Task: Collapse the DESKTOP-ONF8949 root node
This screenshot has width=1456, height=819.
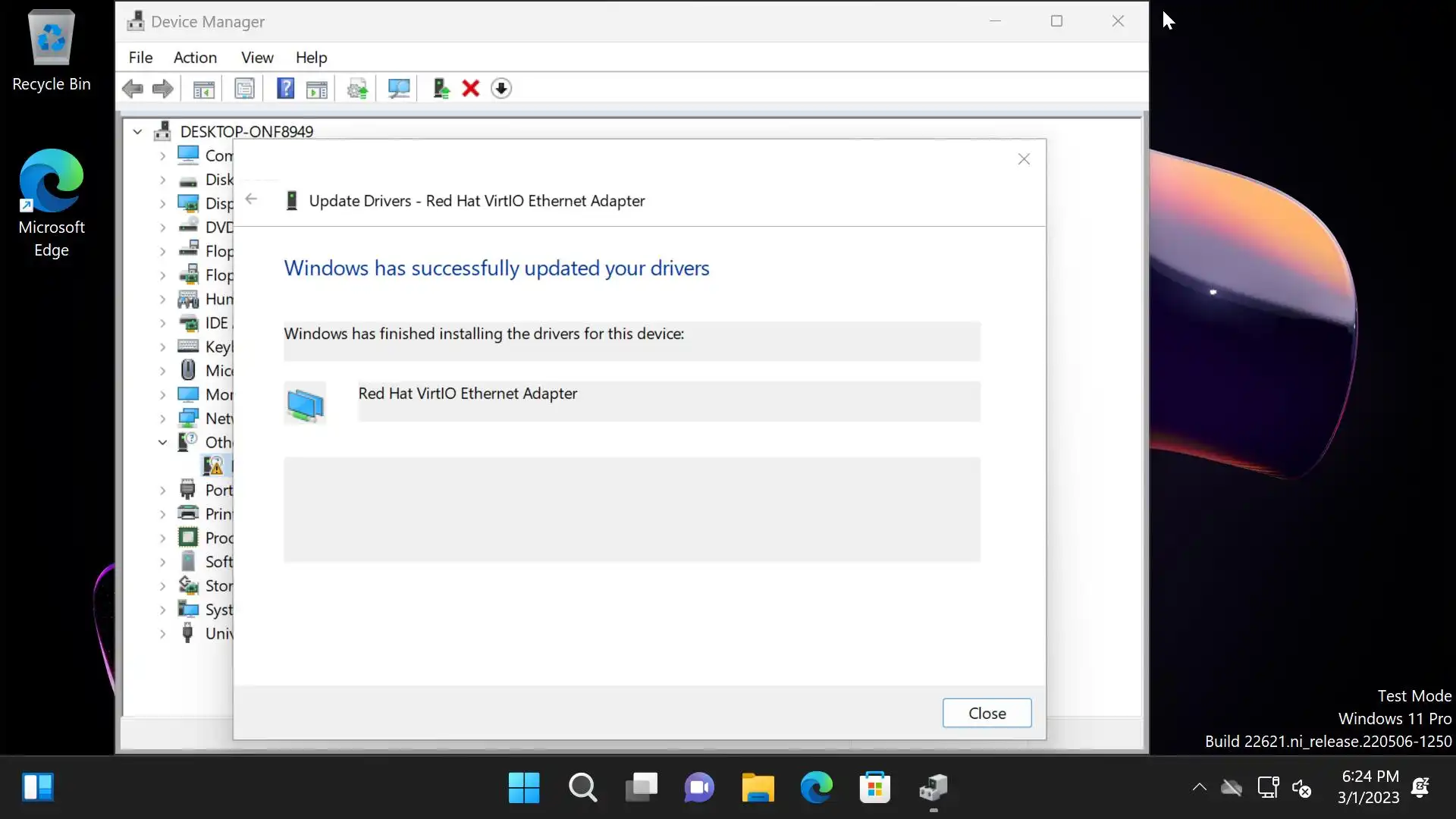Action: tap(137, 132)
